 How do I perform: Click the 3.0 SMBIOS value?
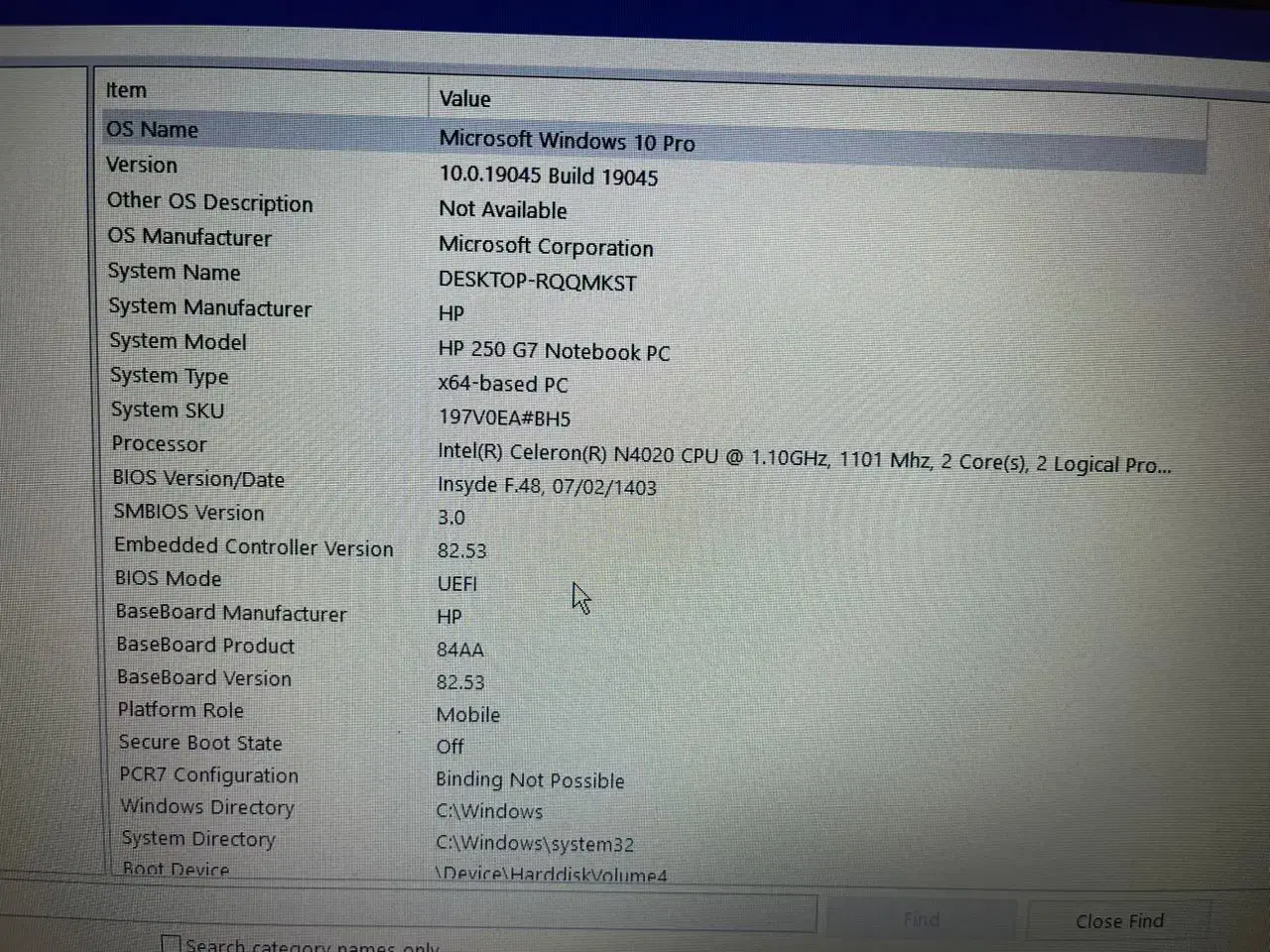(x=451, y=518)
